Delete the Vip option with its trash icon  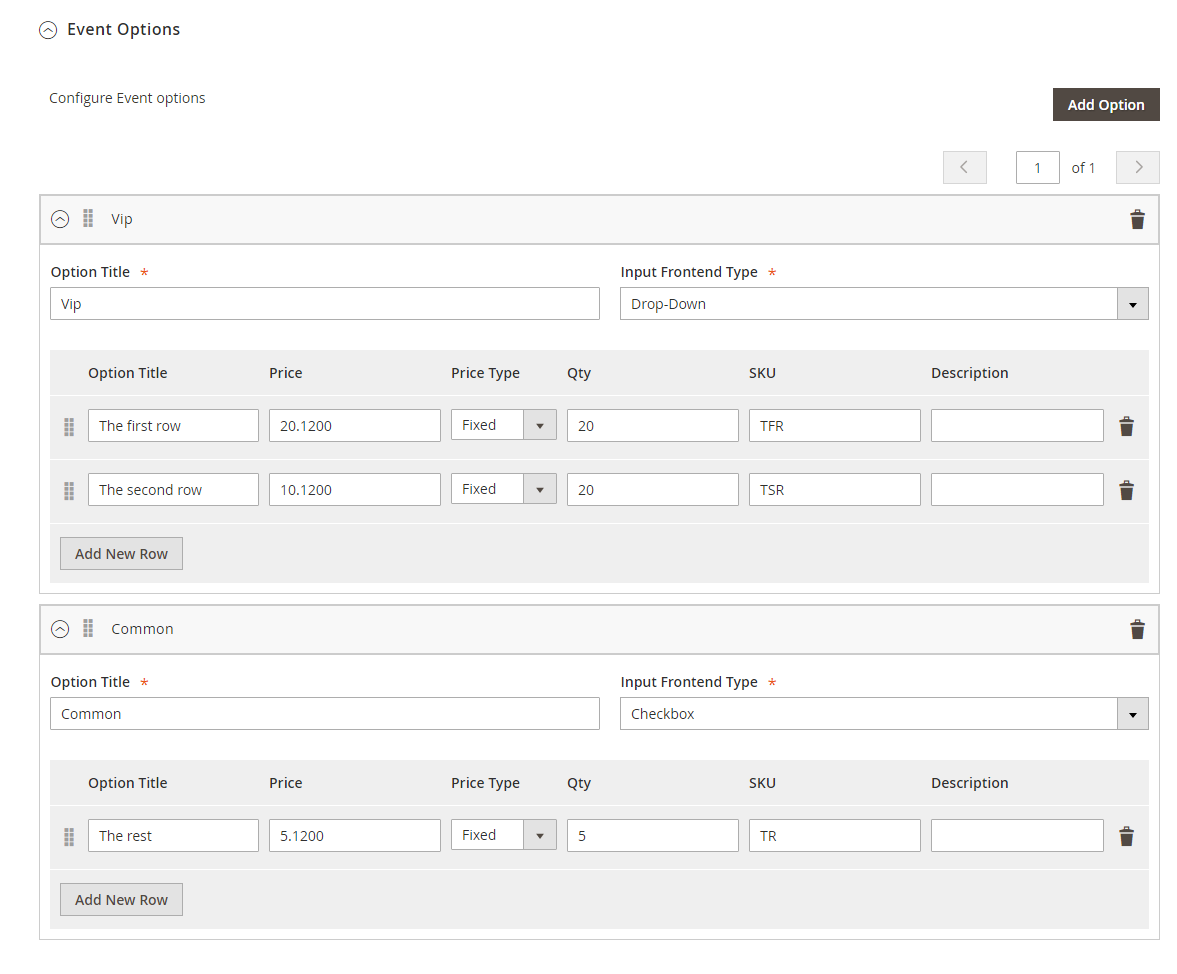pos(1137,219)
